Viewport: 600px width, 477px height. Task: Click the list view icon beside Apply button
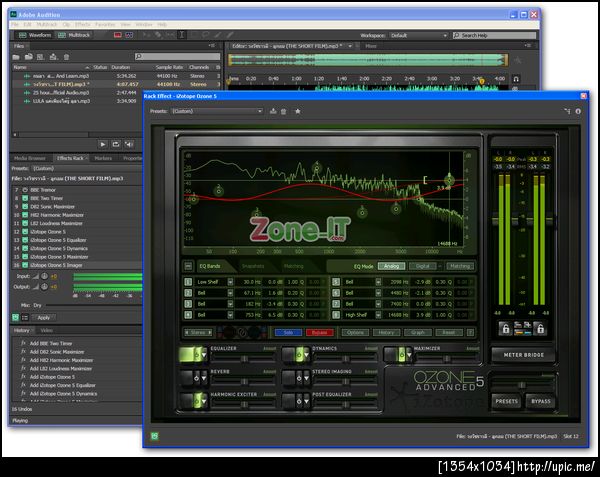pyautogui.click(x=25, y=317)
